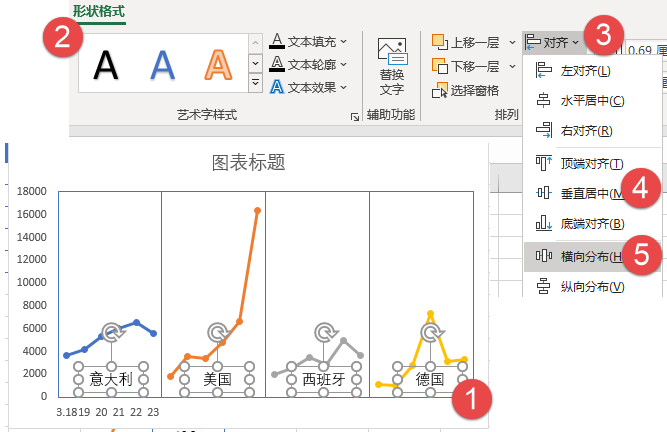Select Distribute Vertically (纵向分布)
This screenshot has height=432, width=667.
[591, 287]
